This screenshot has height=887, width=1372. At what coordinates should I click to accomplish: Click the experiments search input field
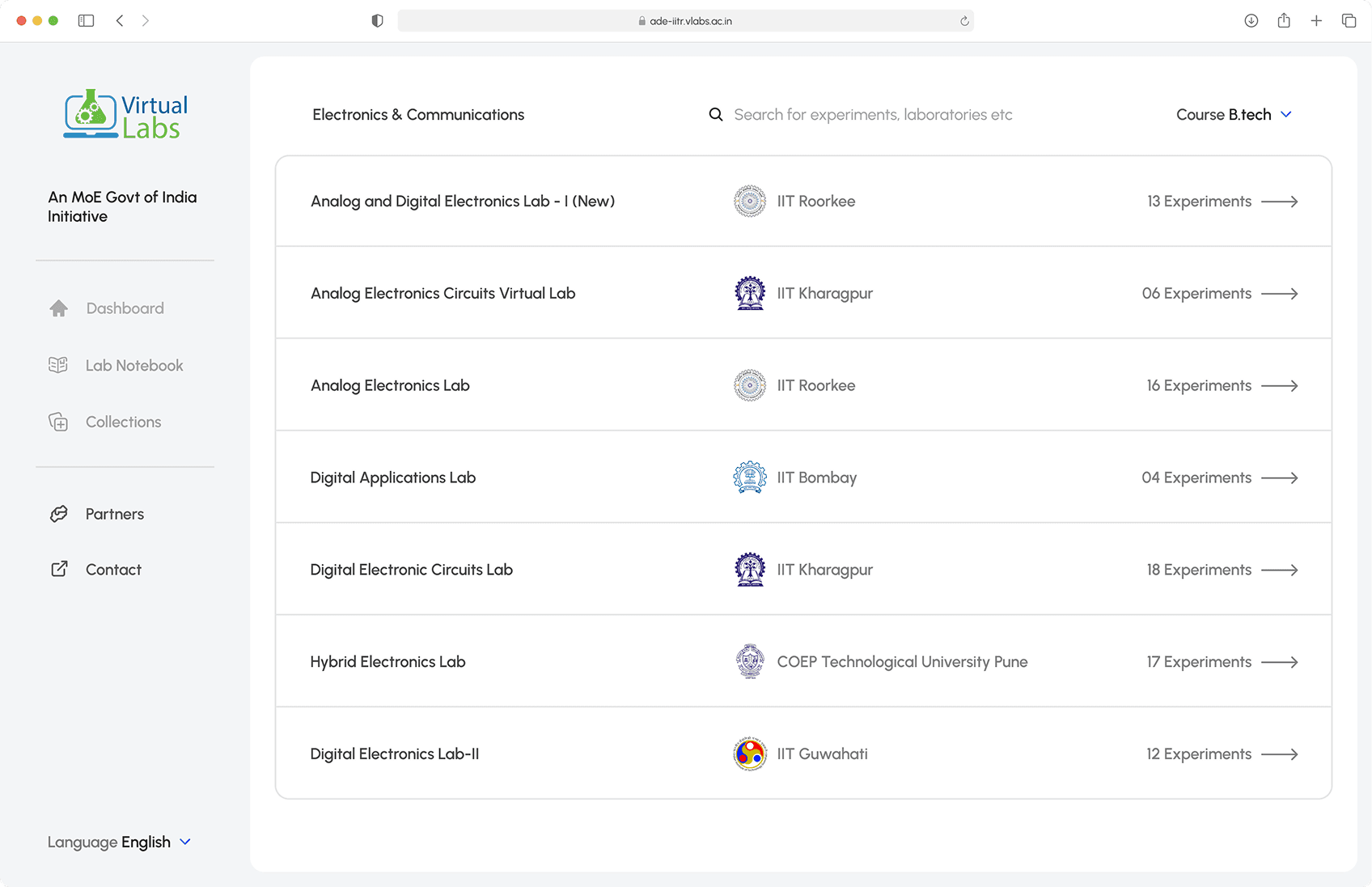click(x=873, y=115)
